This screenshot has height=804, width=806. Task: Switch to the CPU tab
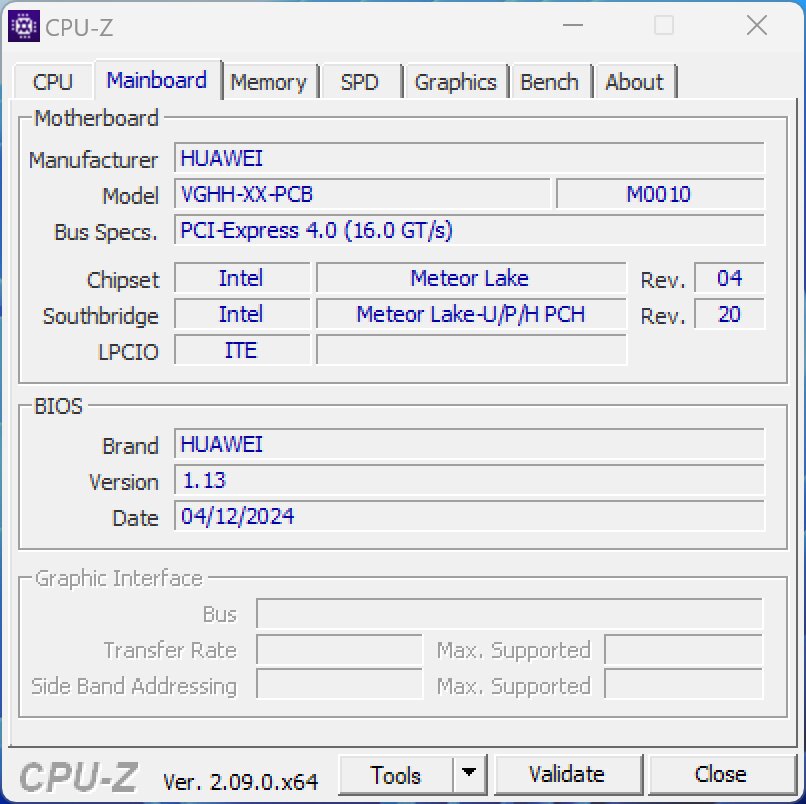52,82
